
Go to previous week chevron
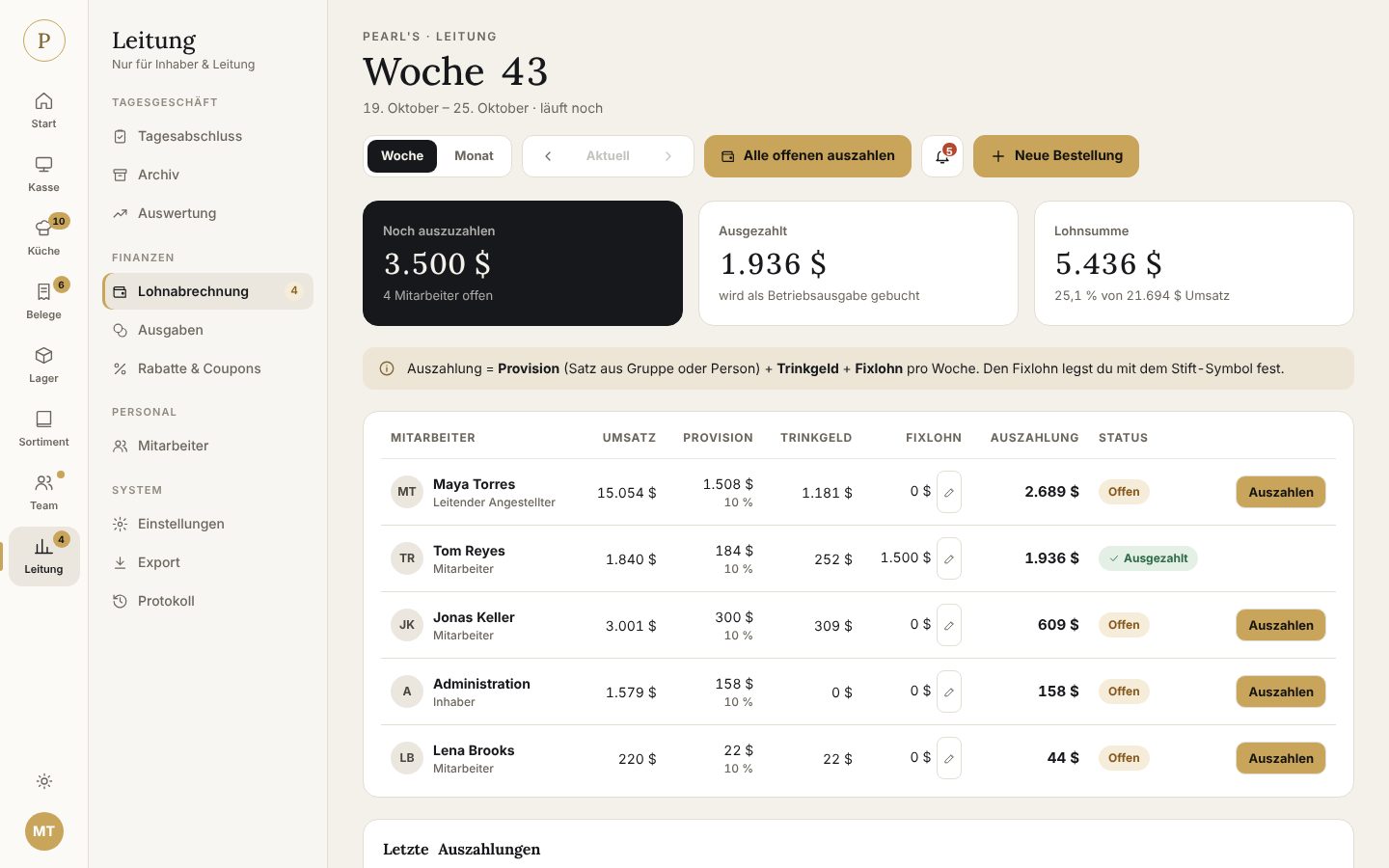click(548, 156)
